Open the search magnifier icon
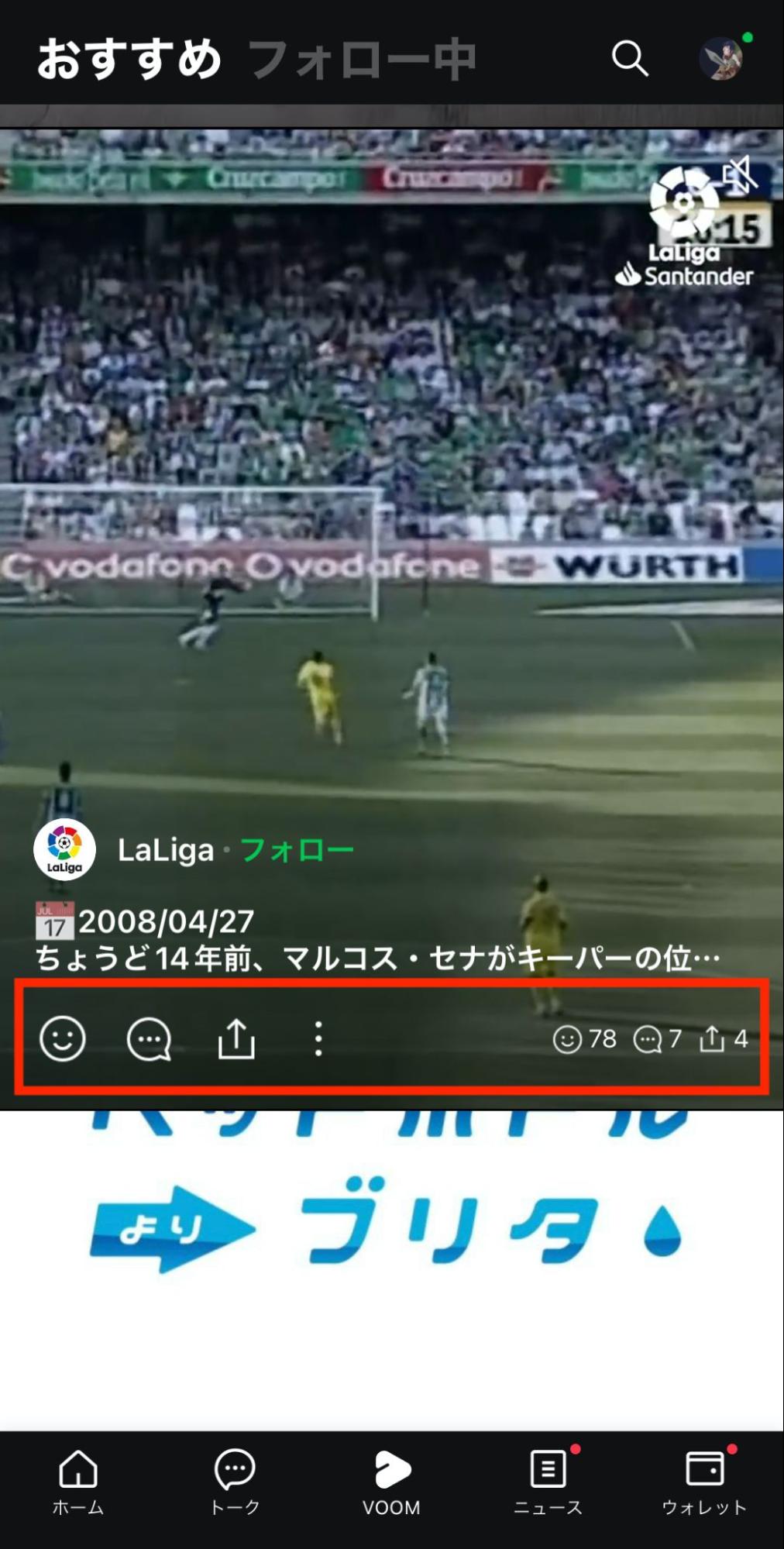Viewport: 784px width, 1549px height. pyautogui.click(x=630, y=58)
